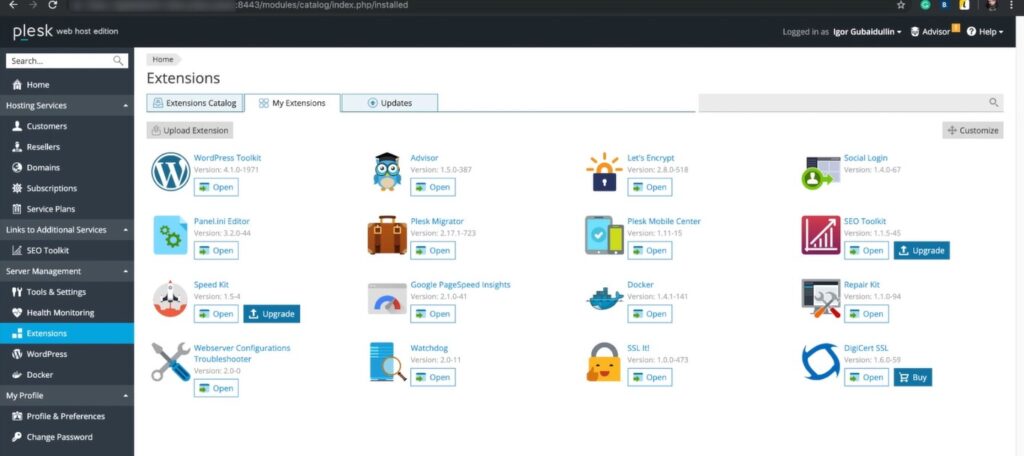
Task: Click the Docker whale extension icon
Action: click(x=604, y=298)
